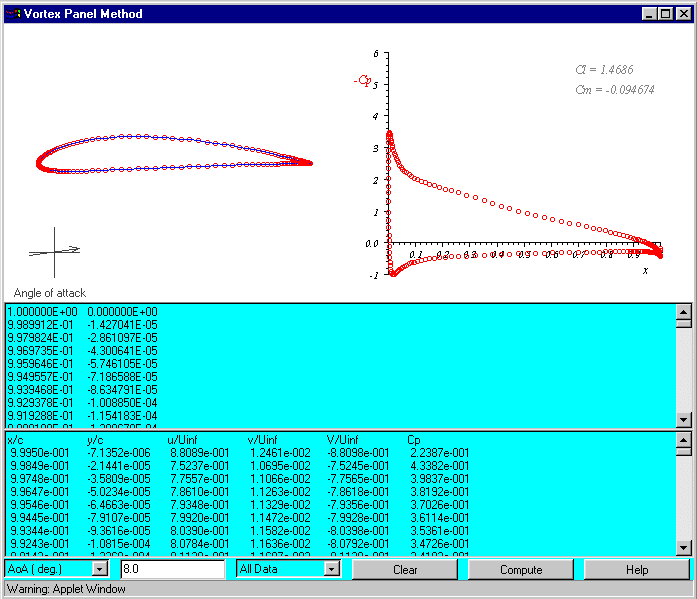697x599 pixels.
Task: Click the angle value field showing 8.0
Action: [x=172, y=569]
